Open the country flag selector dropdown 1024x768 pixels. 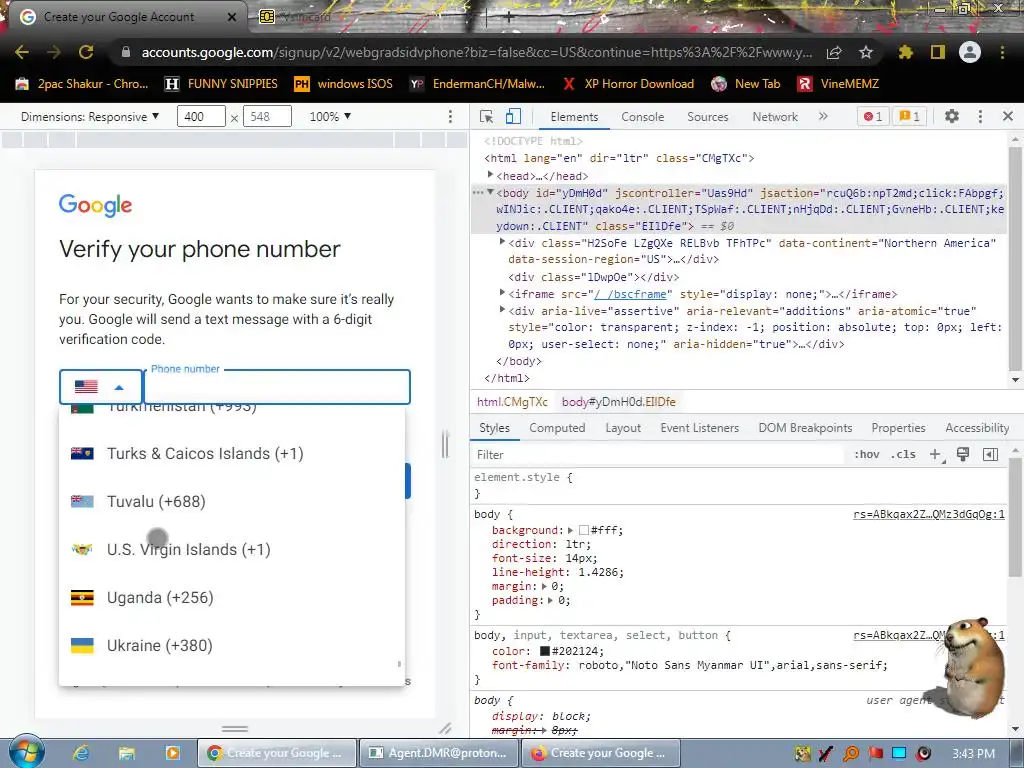click(x=101, y=387)
